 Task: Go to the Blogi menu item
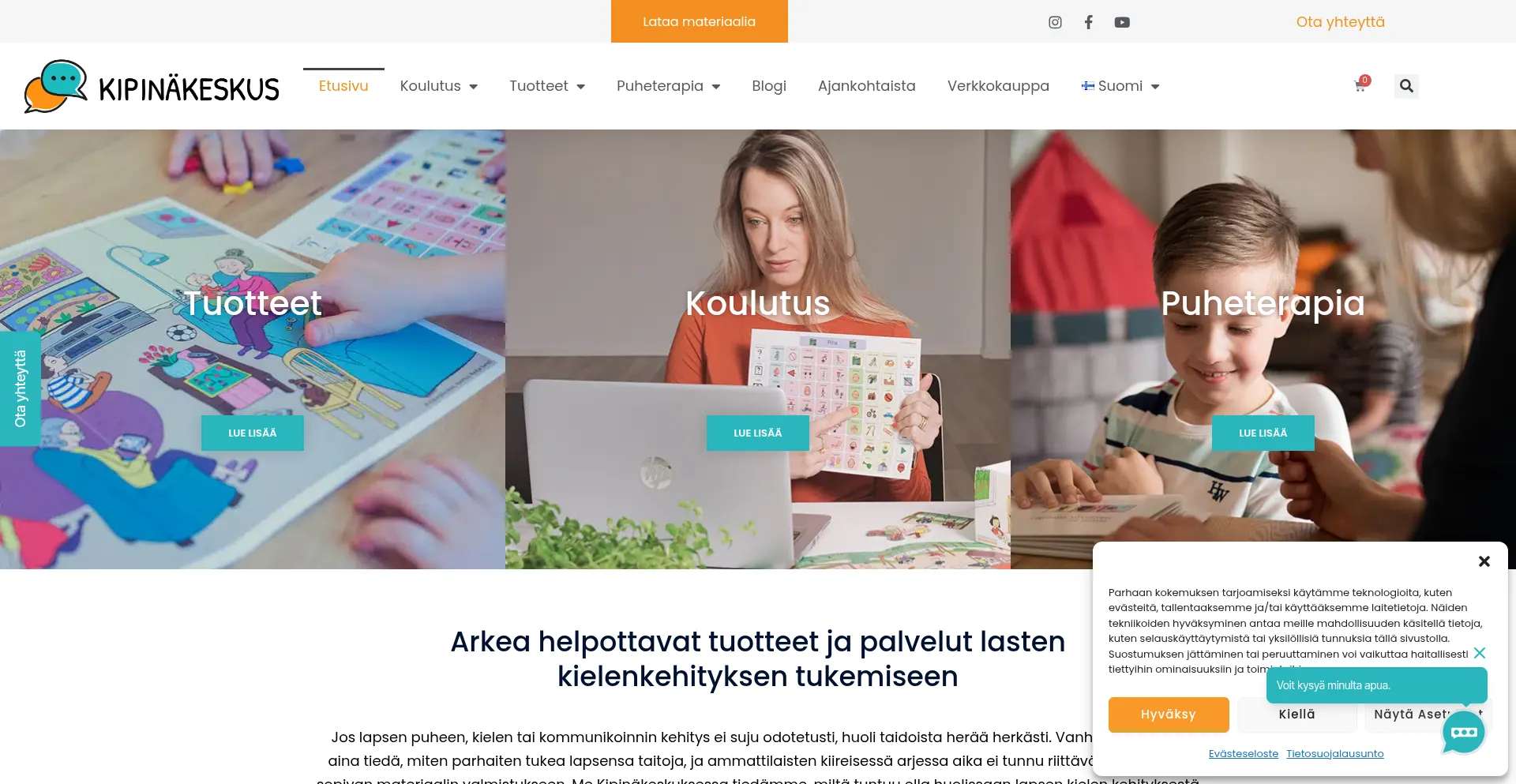pos(769,86)
